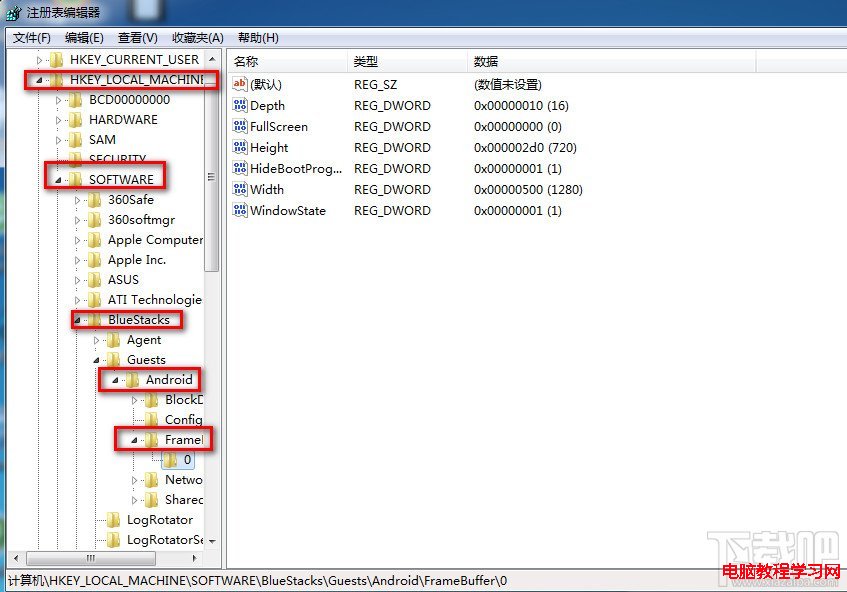Click the tree horizontal scrollbar thumb
Screen dimensions: 847x592
[x=91, y=558]
